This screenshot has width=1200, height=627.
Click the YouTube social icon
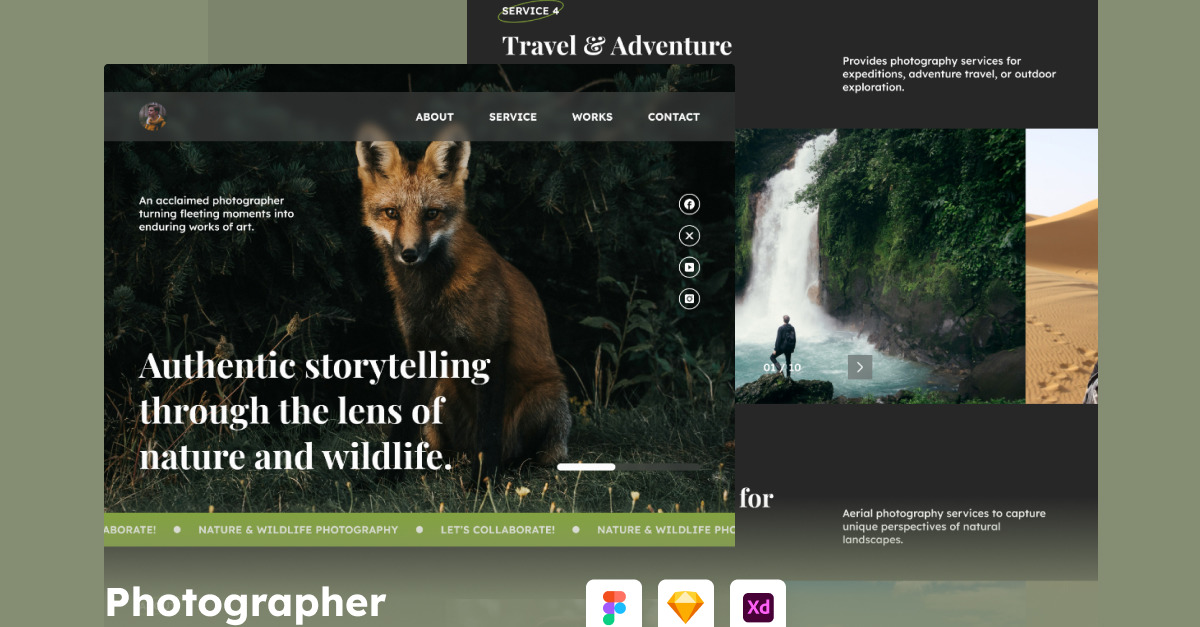[689, 267]
